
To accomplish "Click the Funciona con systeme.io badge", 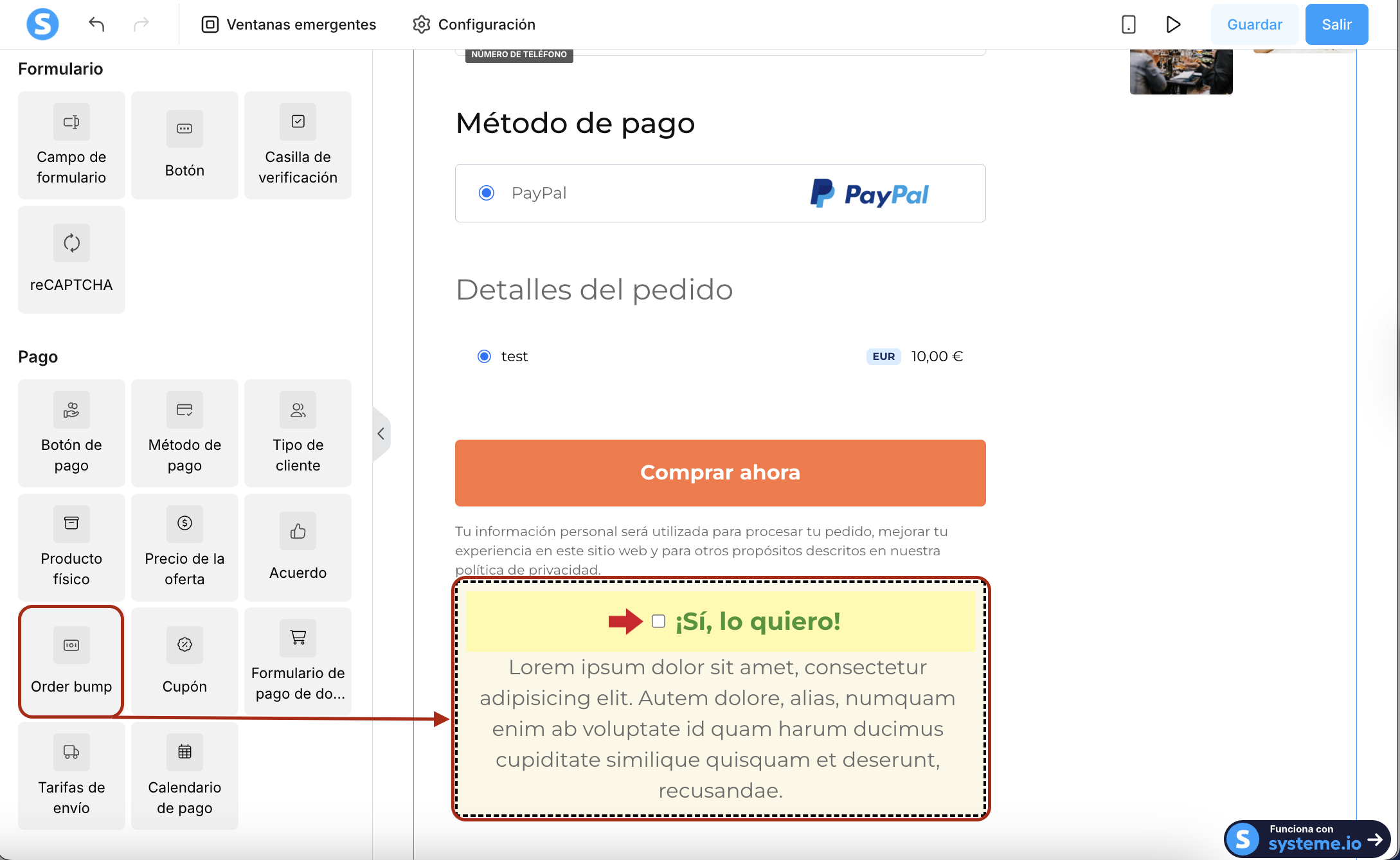I will point(1307,839).
